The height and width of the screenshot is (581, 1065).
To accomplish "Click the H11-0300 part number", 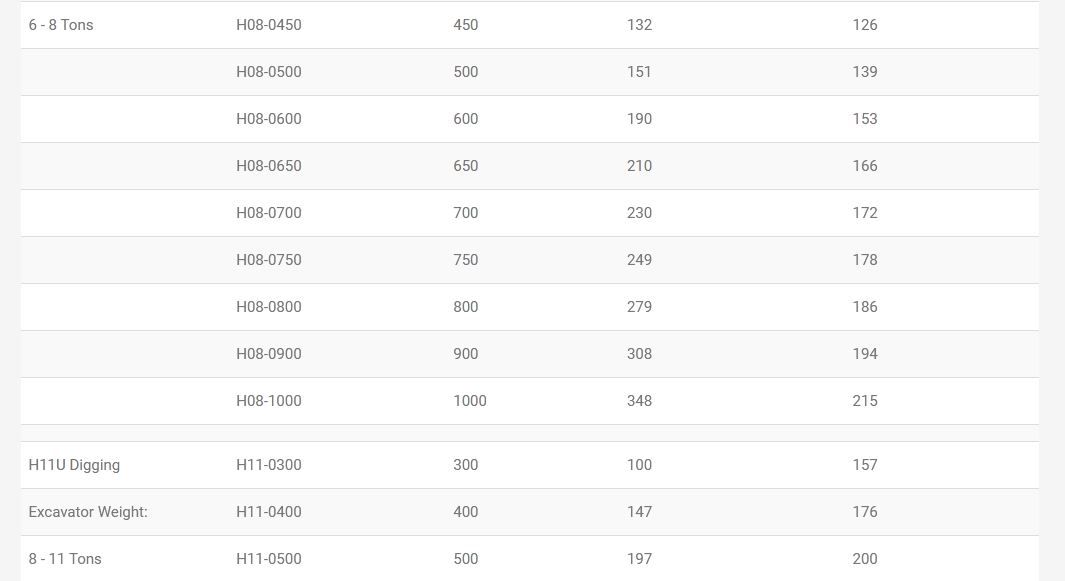I will tap(268, 465).
